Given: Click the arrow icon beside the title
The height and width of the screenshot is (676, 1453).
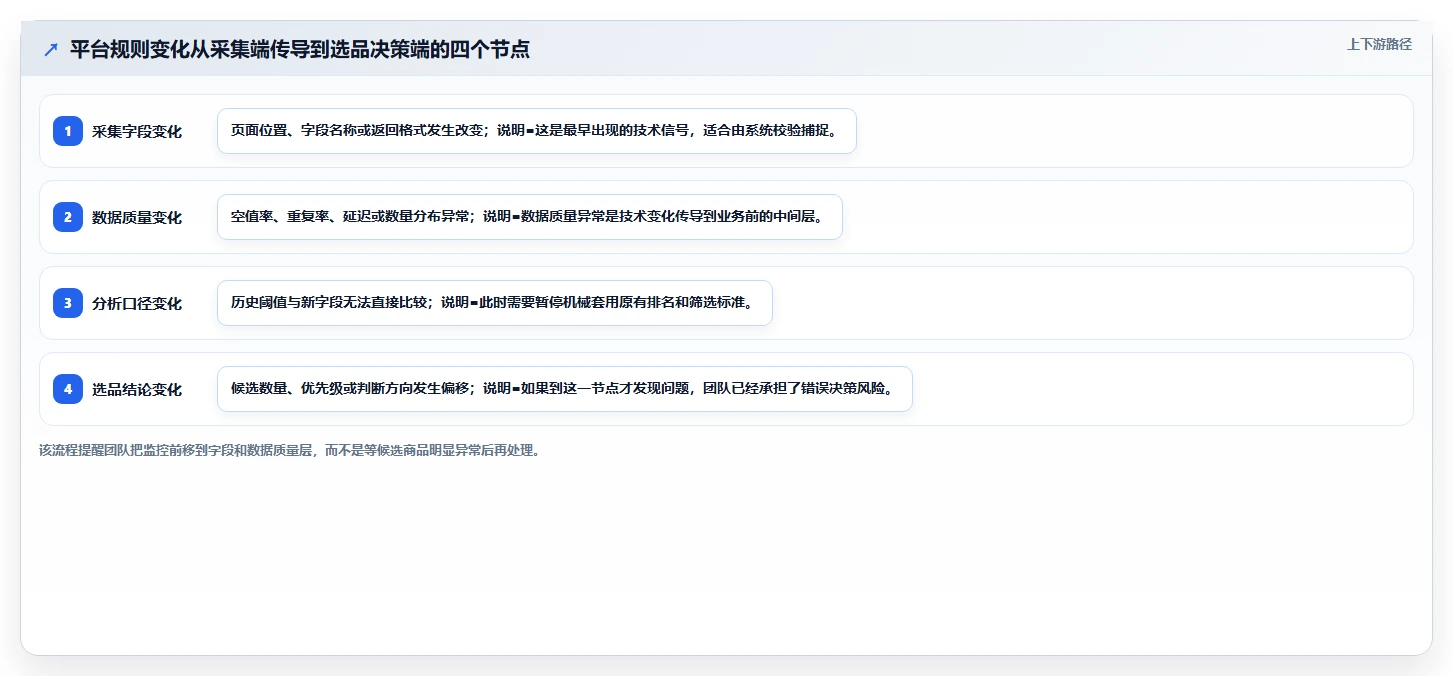Looking at the screenshot, I should 51,49.
